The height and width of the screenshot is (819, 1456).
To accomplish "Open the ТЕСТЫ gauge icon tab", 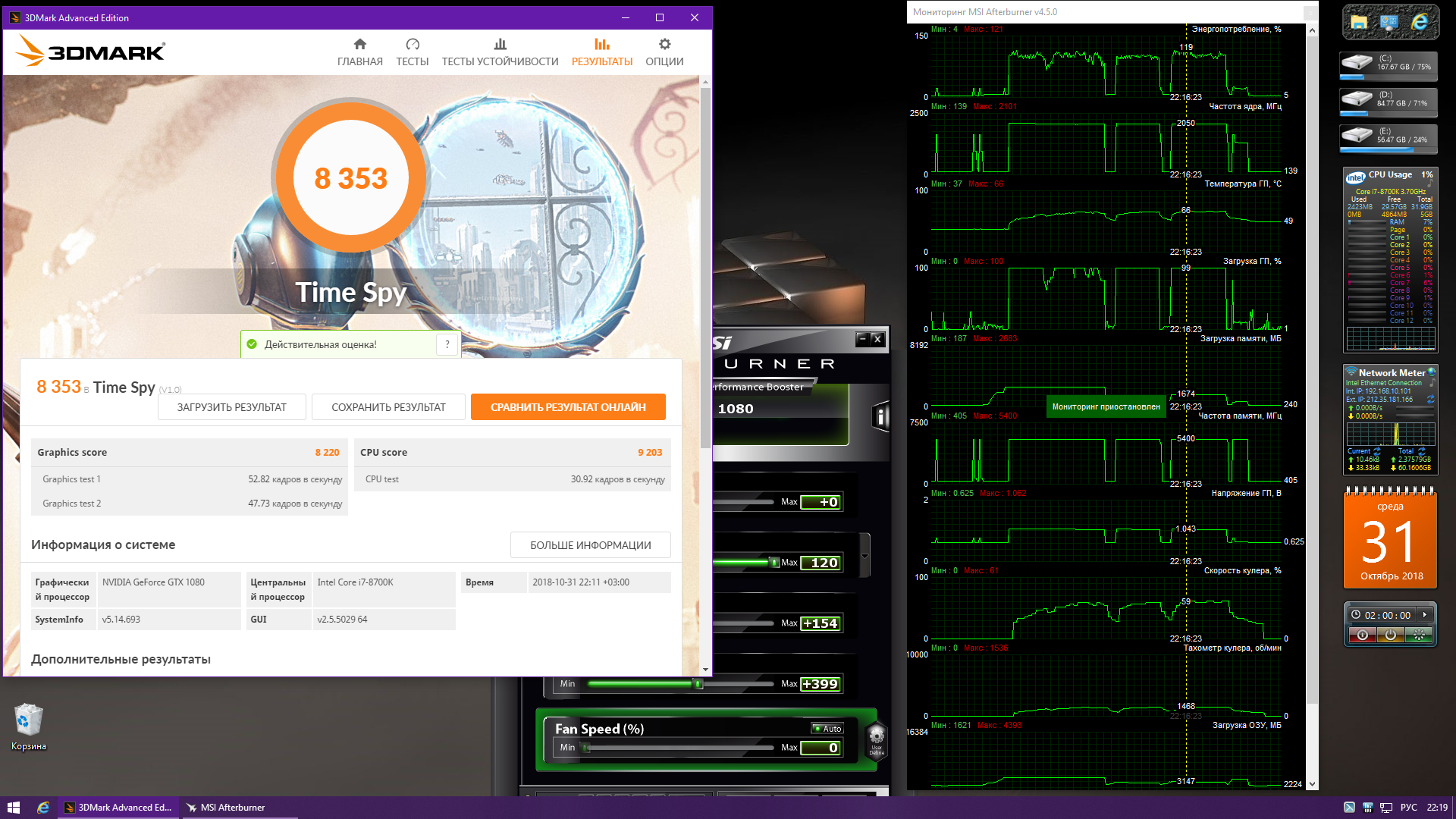I will pyautogui.click(x=412, y=45).
